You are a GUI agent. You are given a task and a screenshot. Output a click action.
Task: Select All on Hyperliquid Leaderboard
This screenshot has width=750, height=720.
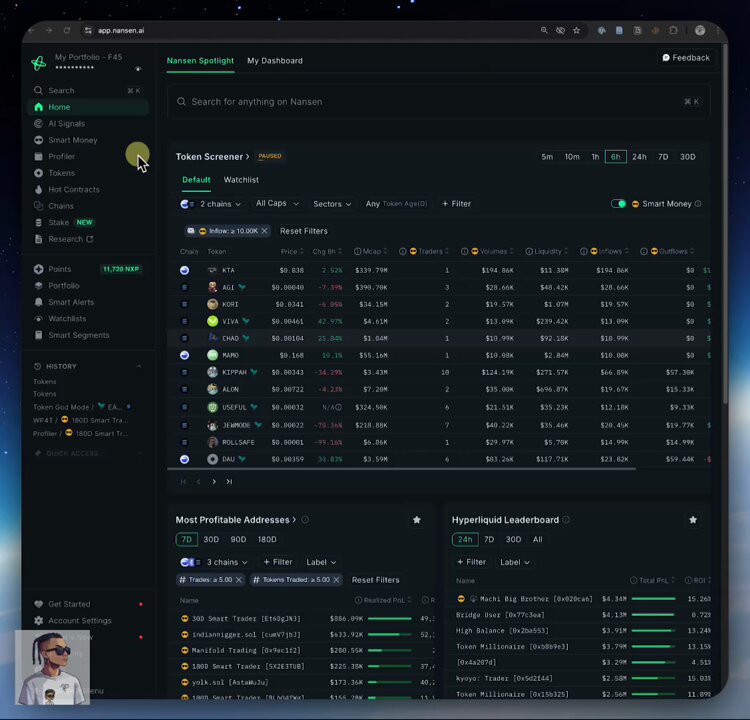pyautogui.click(x=538, y=540)
